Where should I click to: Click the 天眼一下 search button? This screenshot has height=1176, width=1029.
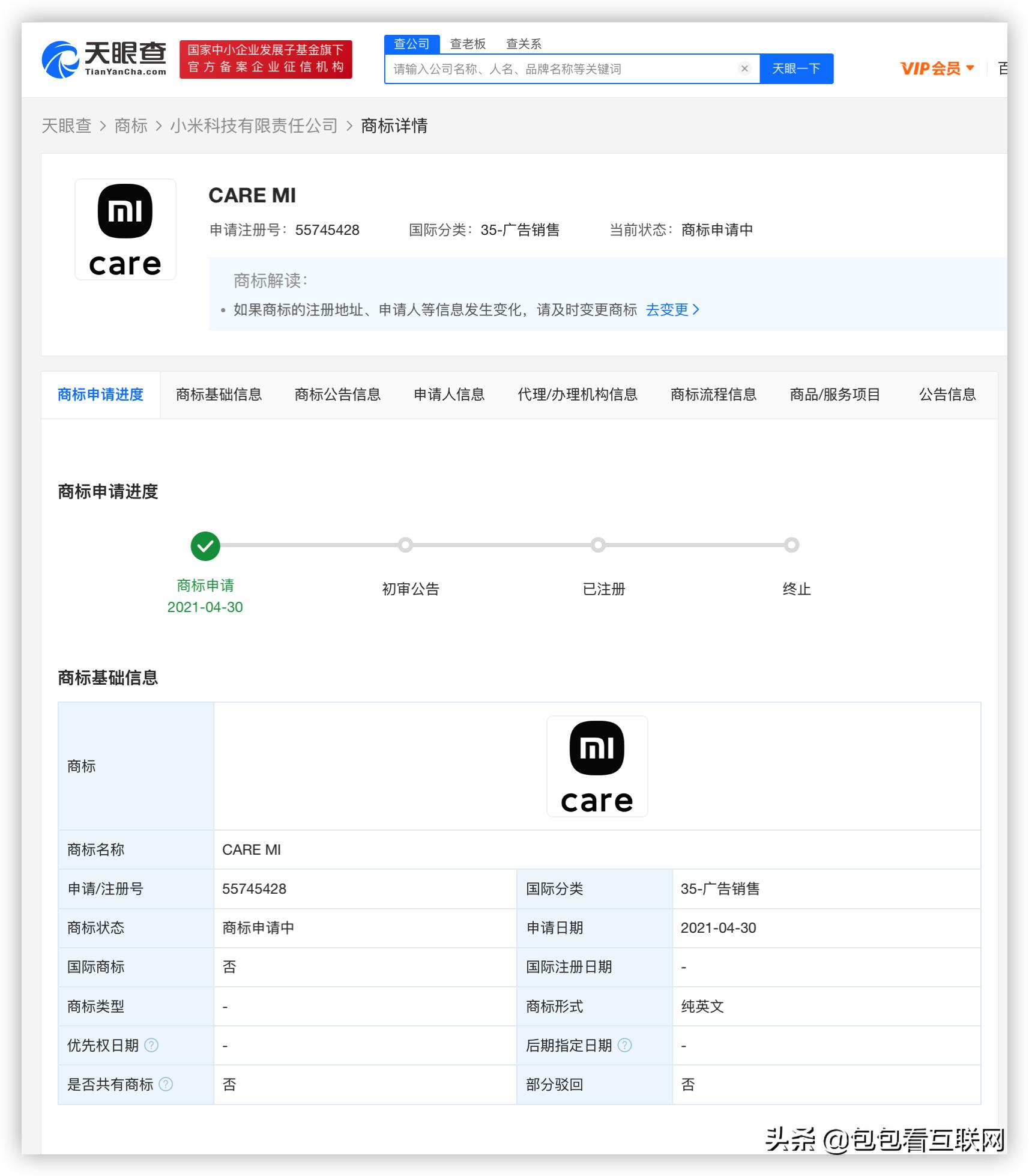[x=797, y=68]
